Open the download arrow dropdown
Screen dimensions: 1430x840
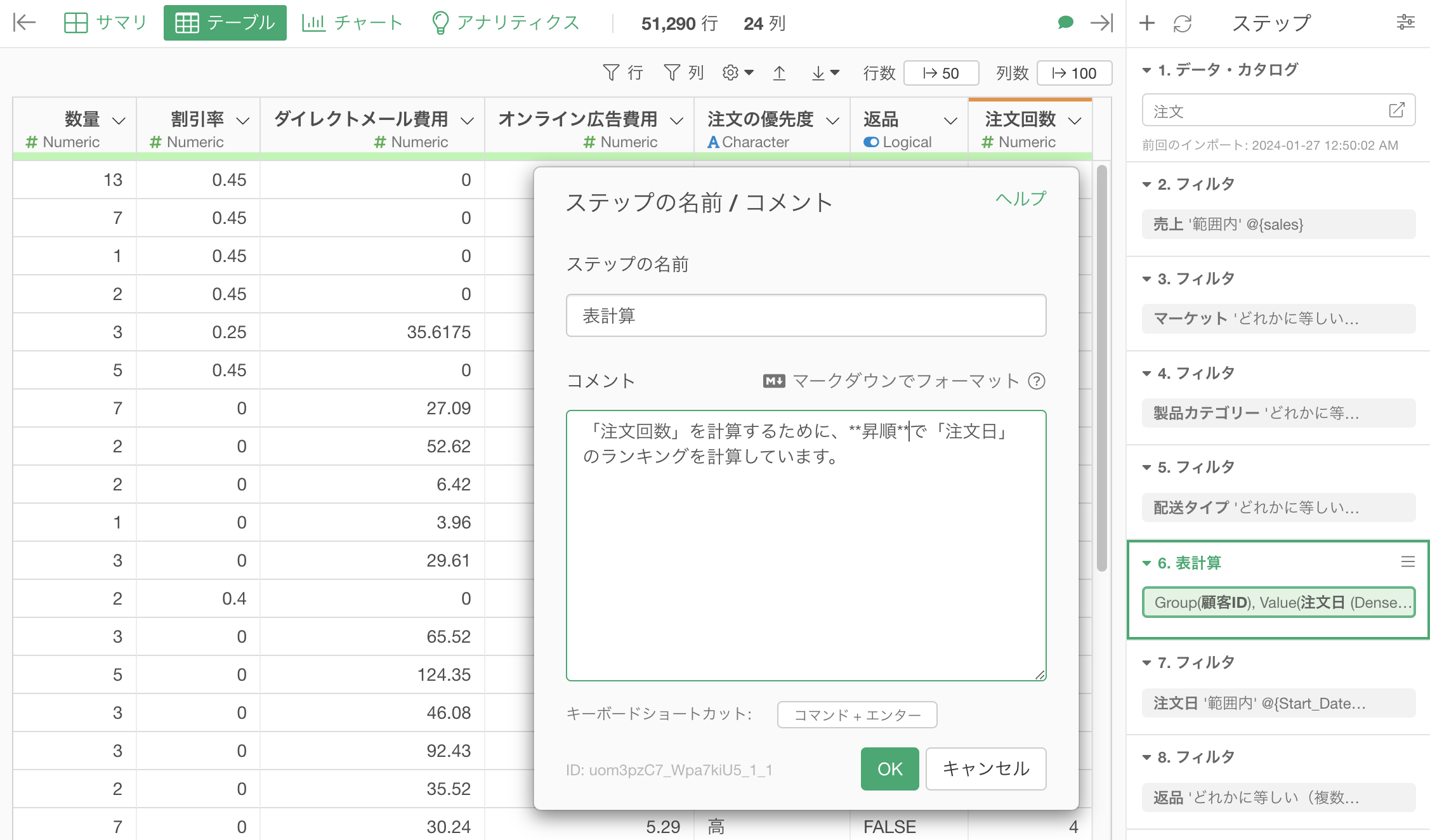pyautogui.click(x=825, y=73)
